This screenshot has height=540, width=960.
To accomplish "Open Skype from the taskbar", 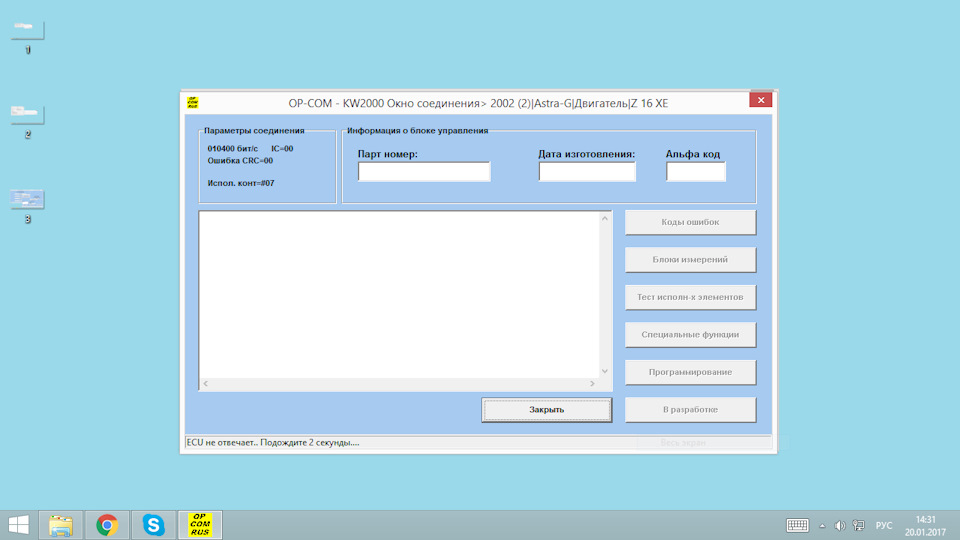I will coord(153,524).
